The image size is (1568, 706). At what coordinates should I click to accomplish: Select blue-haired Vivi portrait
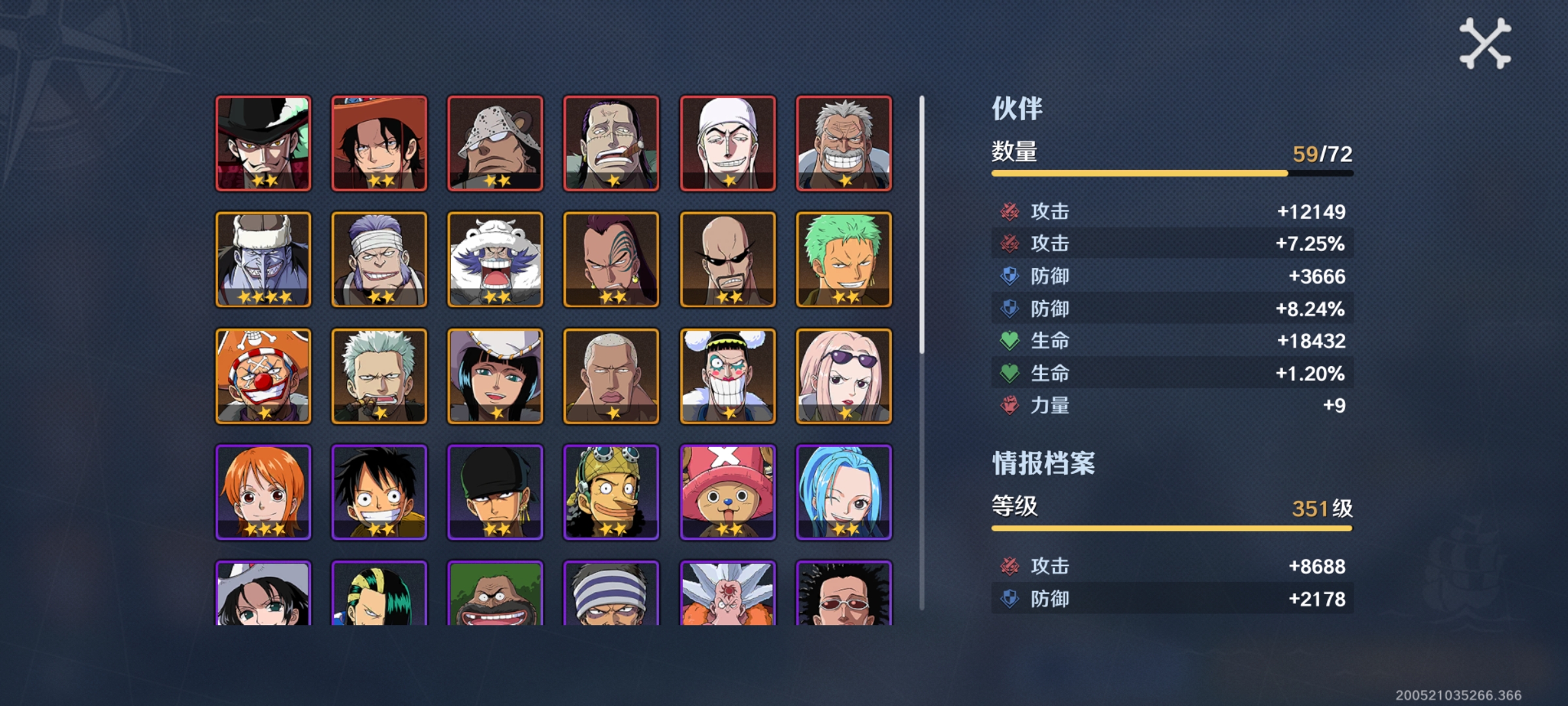[x=844, y=492]
